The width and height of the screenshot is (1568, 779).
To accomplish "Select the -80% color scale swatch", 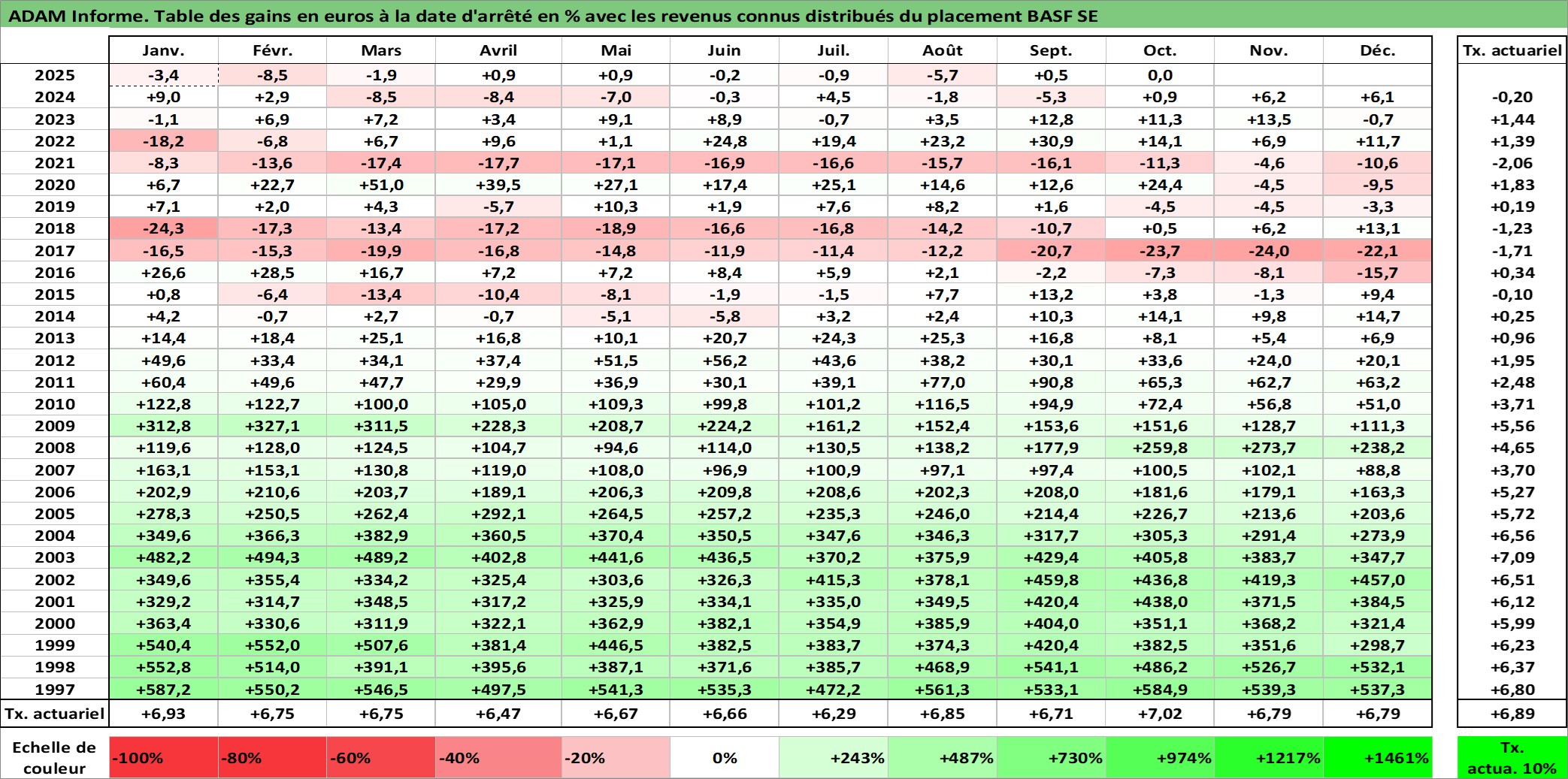I will pyautogui.click(x=272, y=757).
